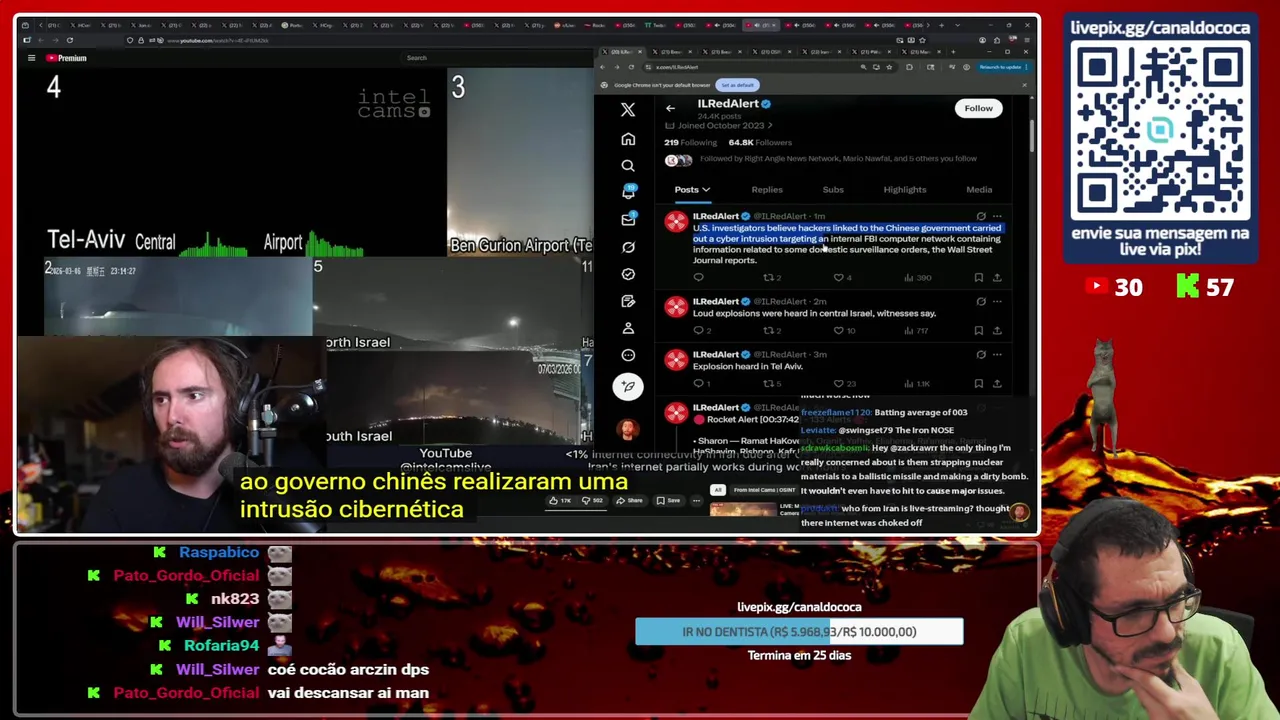The image size is (1280, 720).
Task: Expand the Posts tab dropdown chevron
Action: tap(706, 190)
